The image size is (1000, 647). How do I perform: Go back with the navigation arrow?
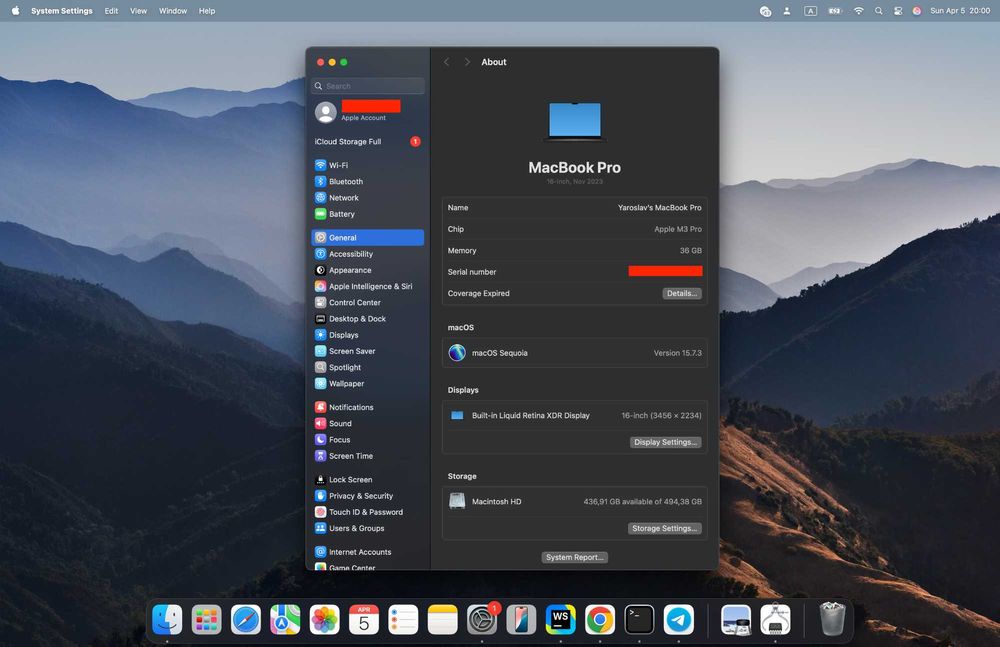click(446, 62)
